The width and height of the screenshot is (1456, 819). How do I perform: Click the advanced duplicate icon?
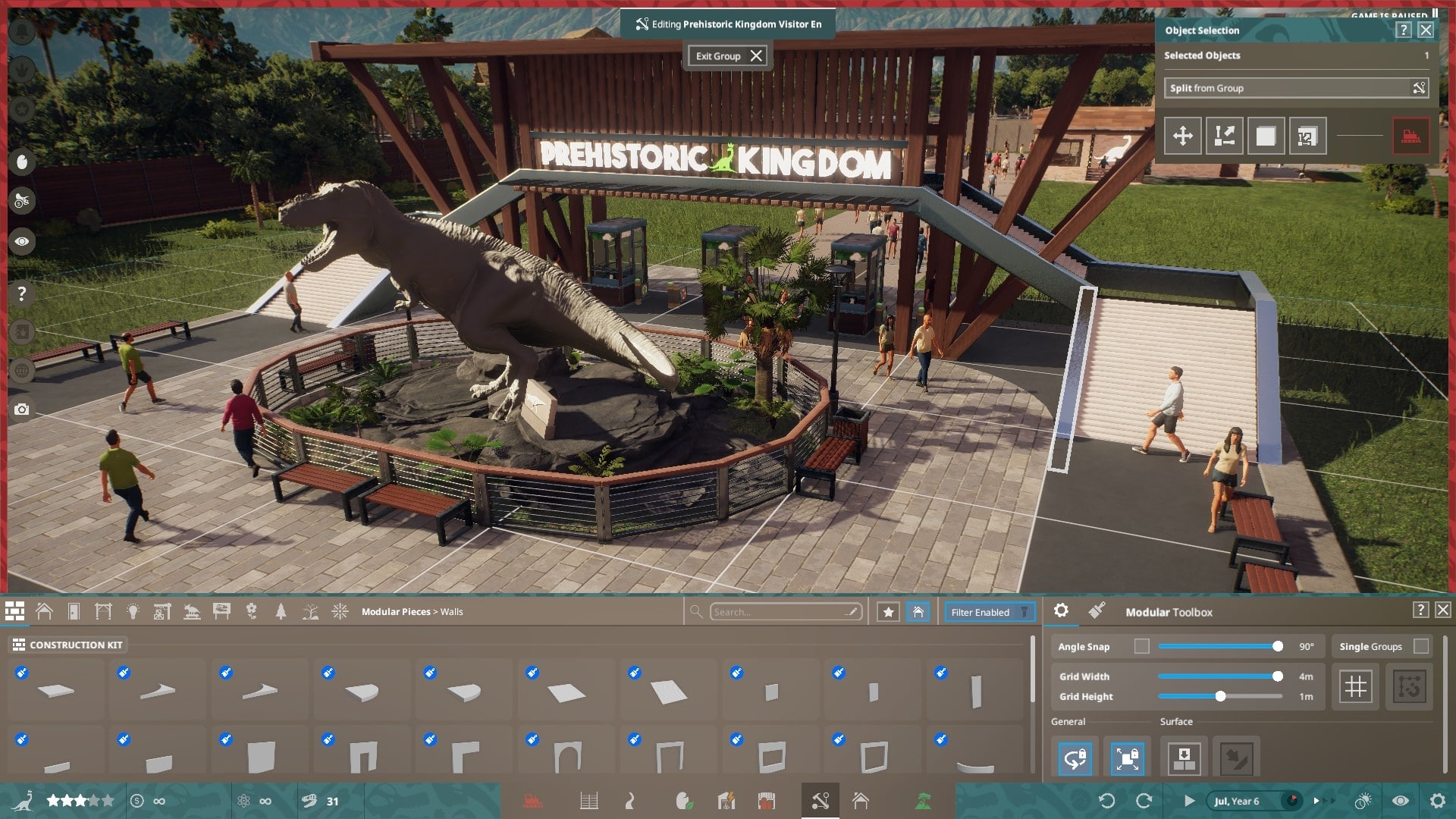click(1307, 136)
